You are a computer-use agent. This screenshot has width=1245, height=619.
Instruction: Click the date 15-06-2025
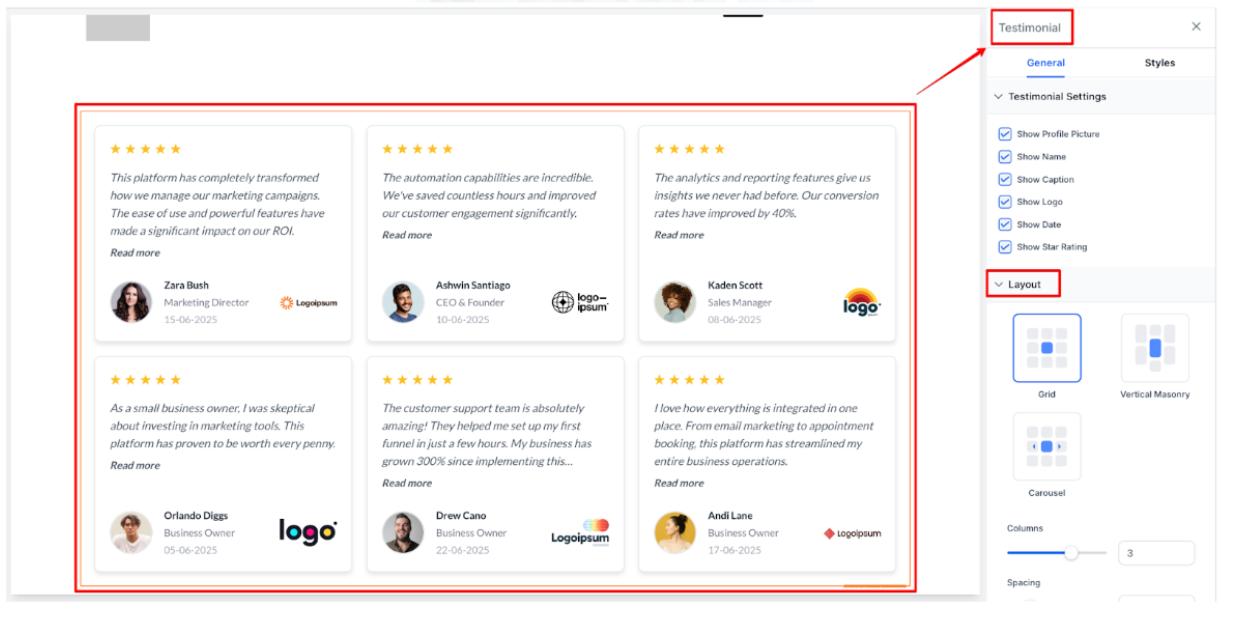(x=191, y=320)
